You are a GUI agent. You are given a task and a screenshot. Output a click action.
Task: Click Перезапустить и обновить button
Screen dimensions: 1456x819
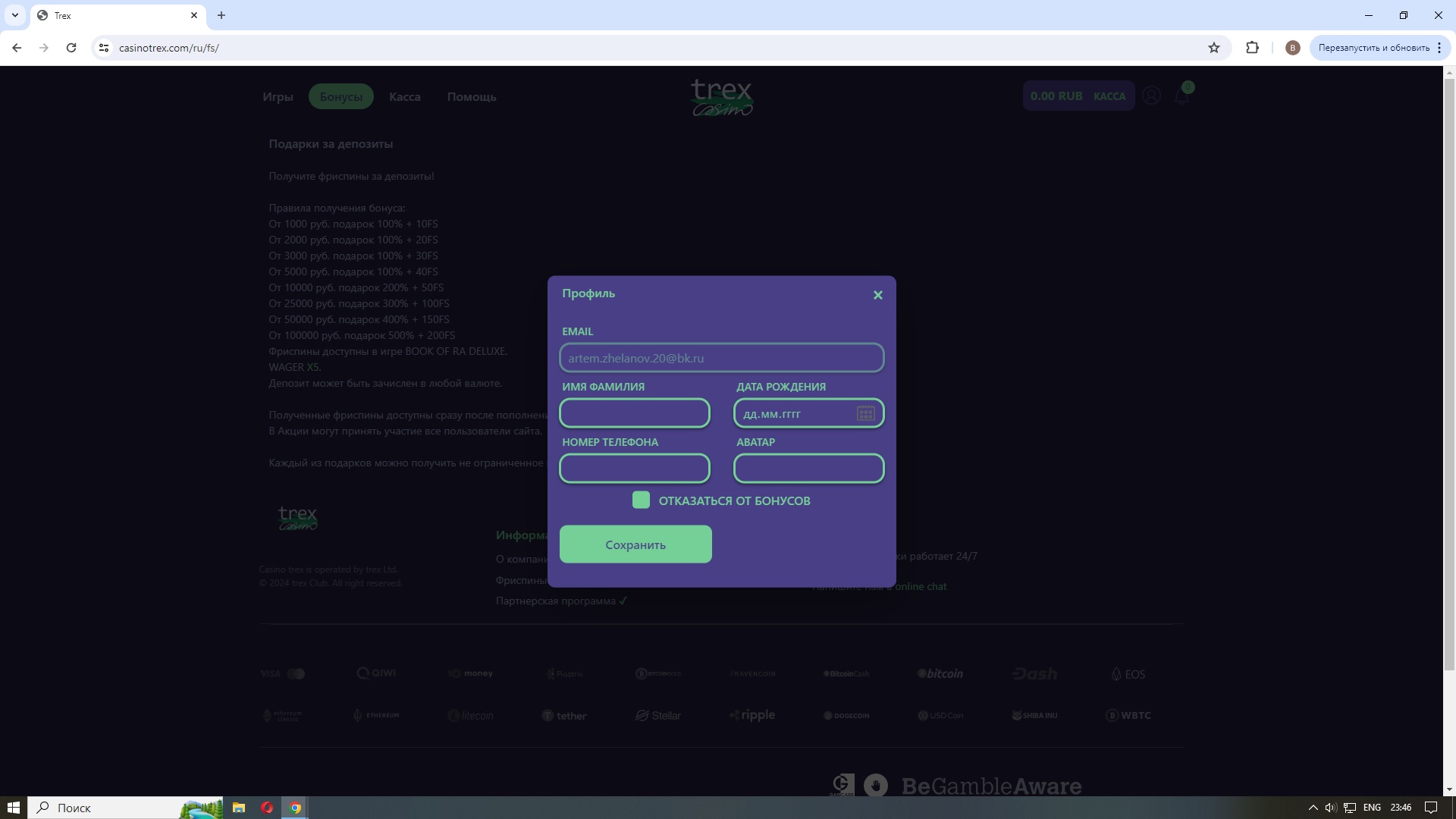pos(1373,48)
